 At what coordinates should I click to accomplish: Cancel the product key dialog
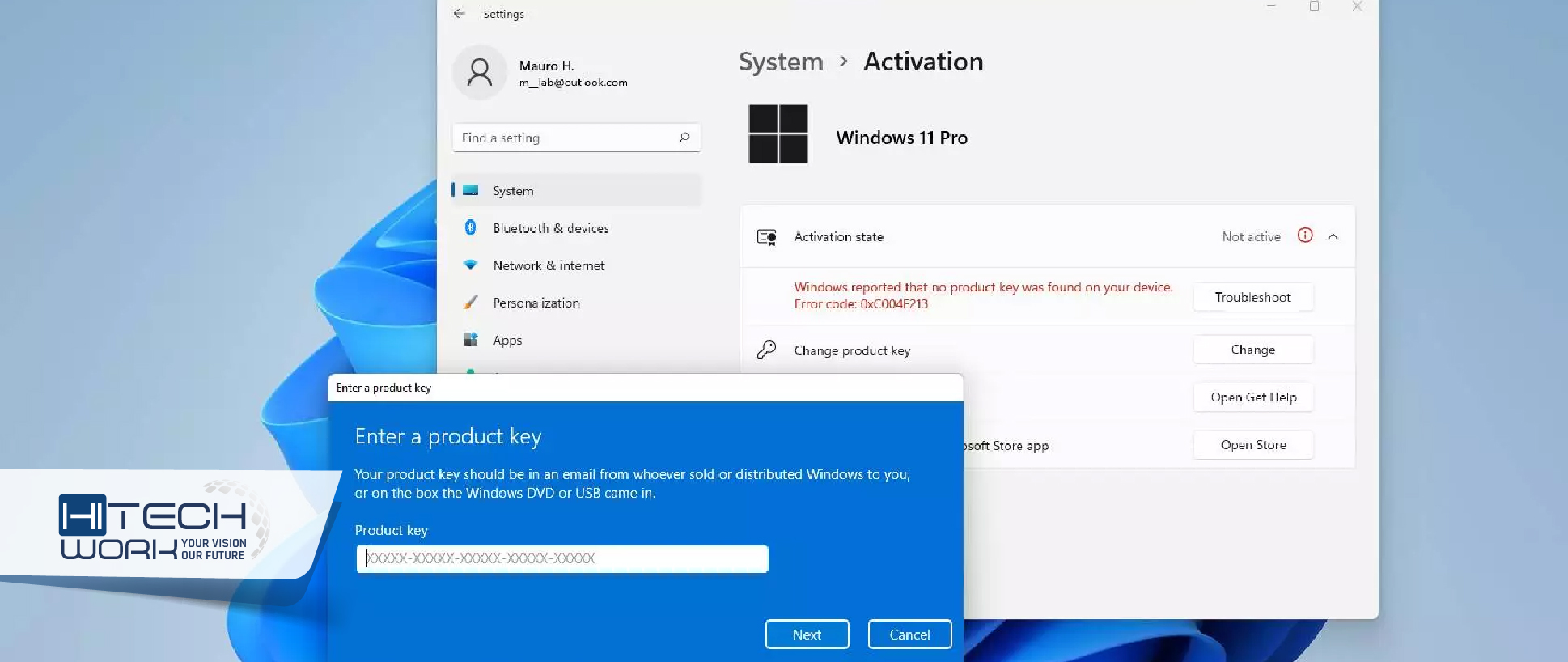click(909, 634)
